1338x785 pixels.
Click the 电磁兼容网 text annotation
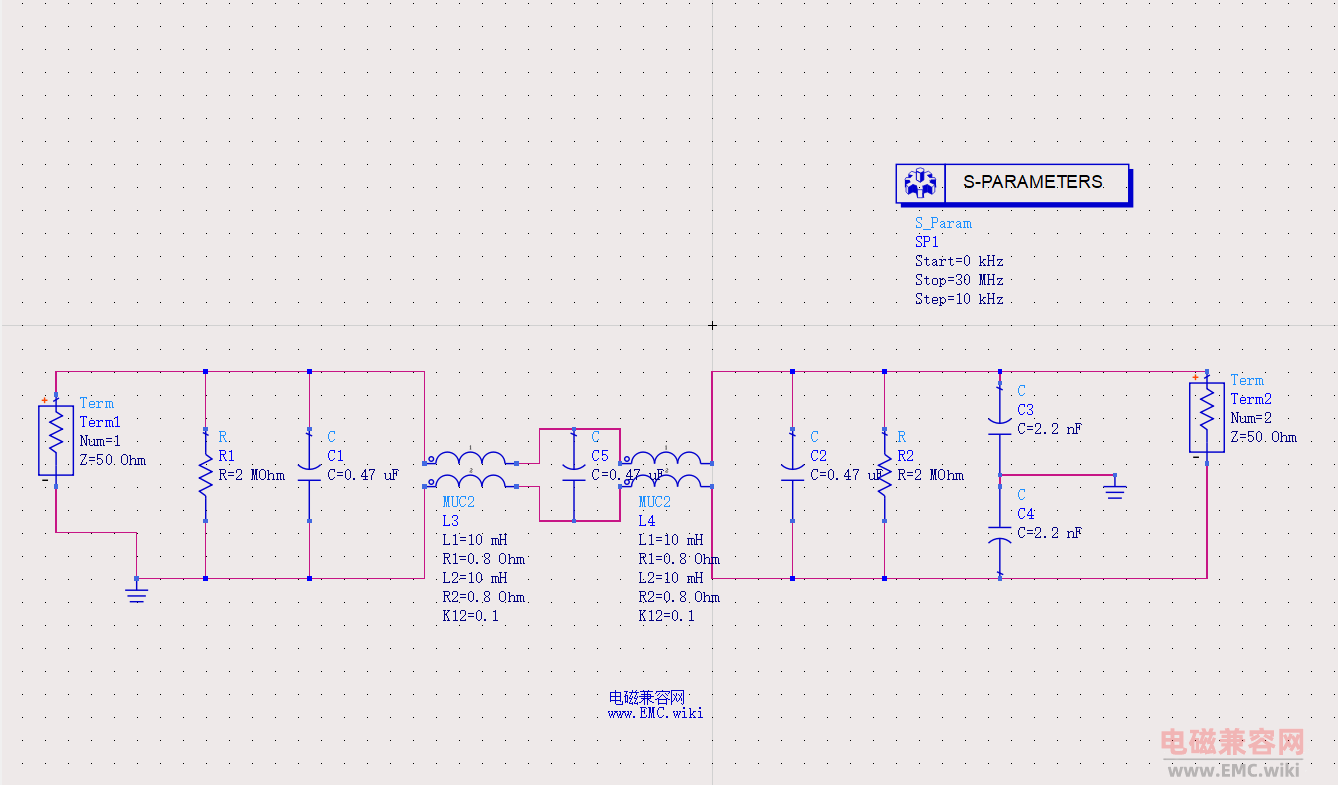[x=647, y=697]
